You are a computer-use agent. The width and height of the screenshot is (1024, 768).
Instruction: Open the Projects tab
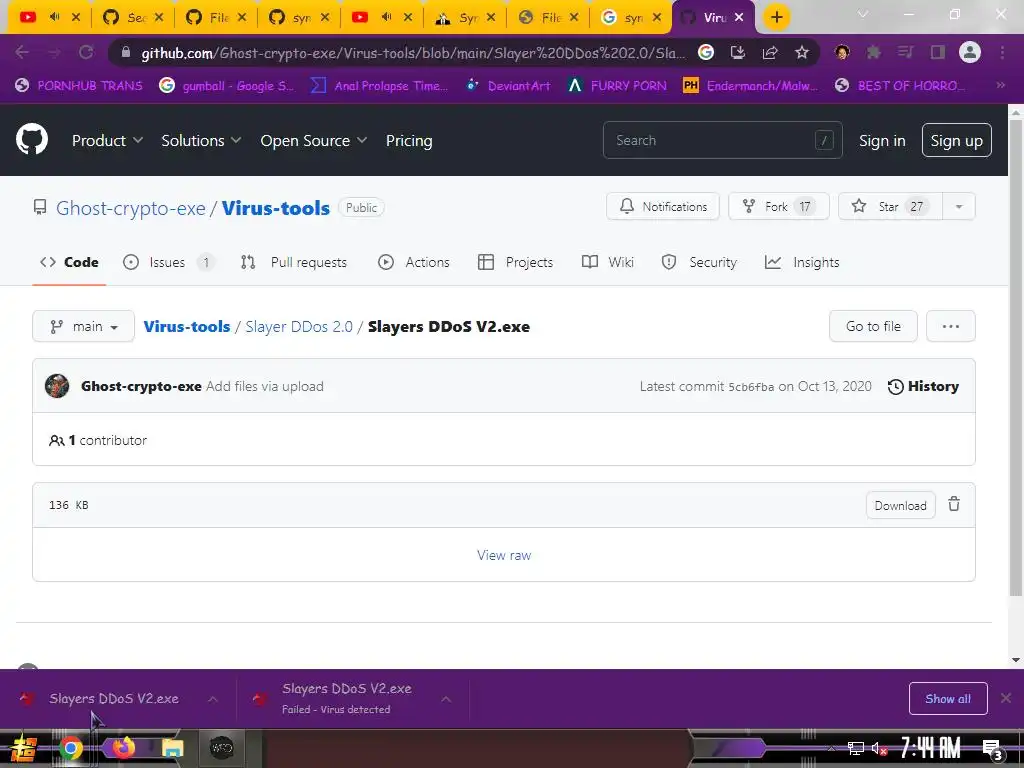(x=515, y=262)
